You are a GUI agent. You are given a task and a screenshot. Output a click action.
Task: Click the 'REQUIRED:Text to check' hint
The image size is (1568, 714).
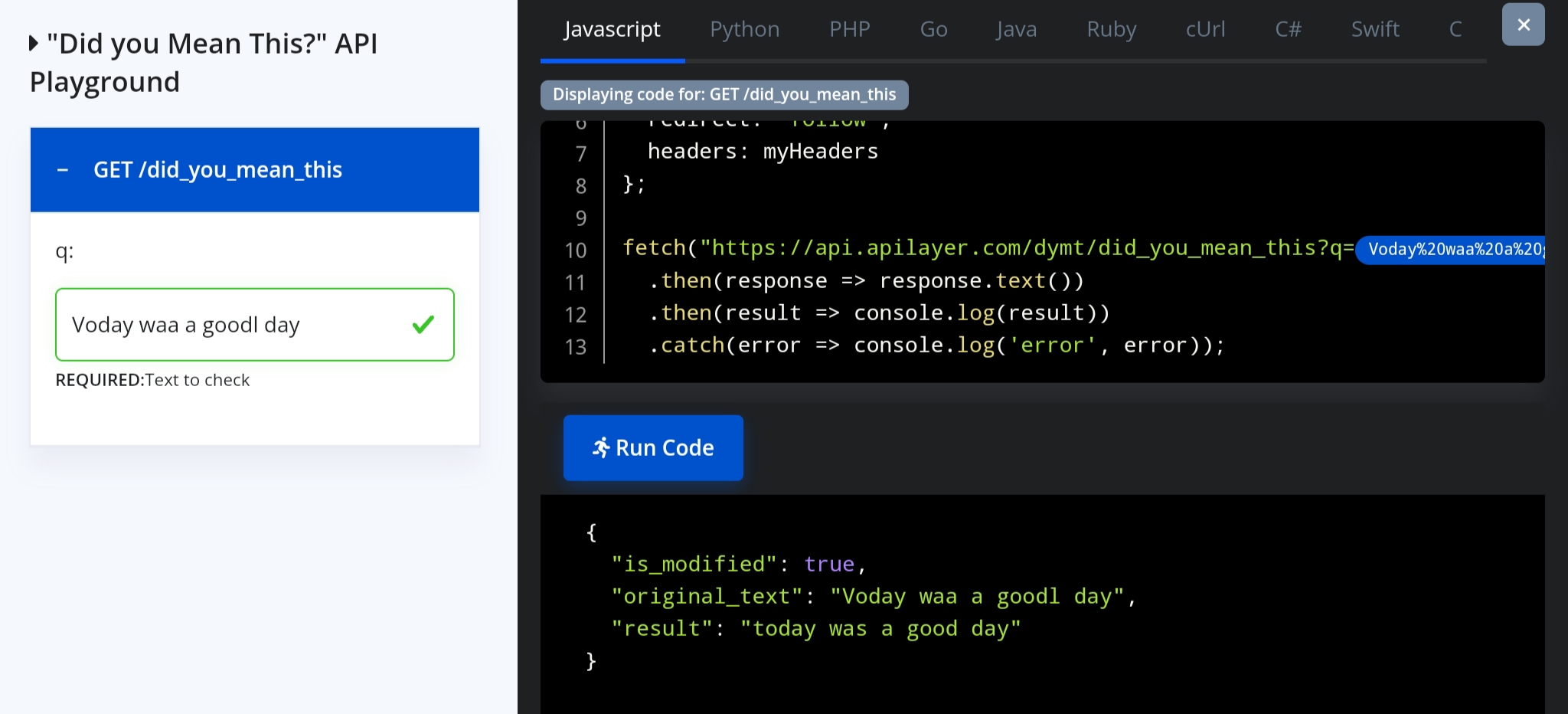[x=152, y=380]
